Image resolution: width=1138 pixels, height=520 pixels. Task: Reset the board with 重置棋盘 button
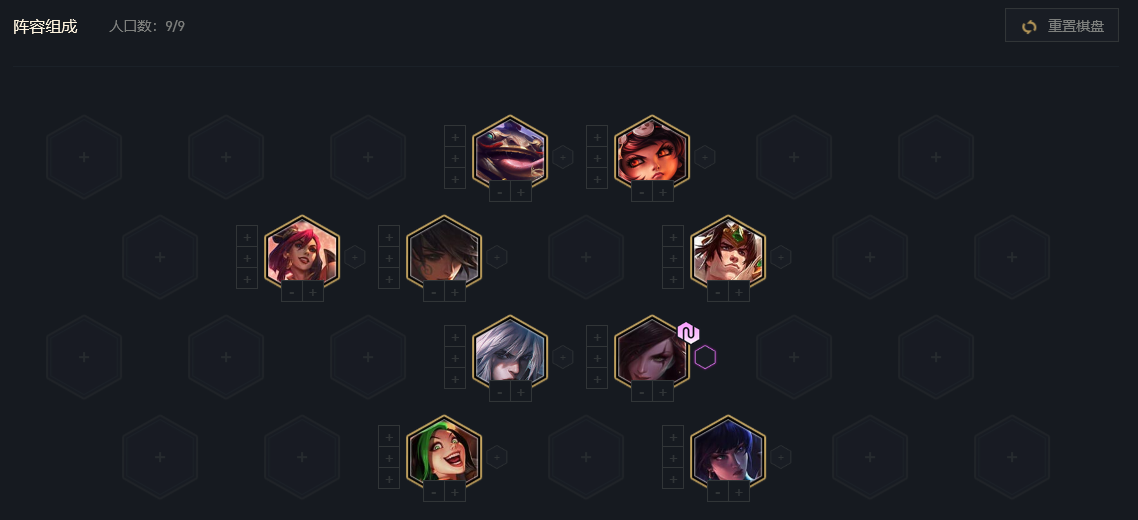click(x=1062, y=26)
